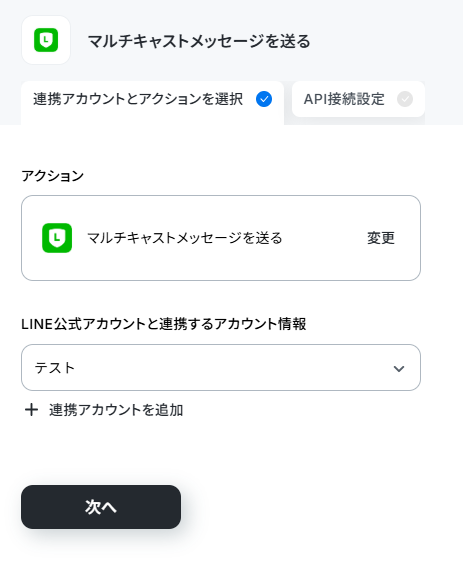Click the plus icon beside 連携アカウントを追加
The height and width of the screenshot is (577, 463).
31,410
